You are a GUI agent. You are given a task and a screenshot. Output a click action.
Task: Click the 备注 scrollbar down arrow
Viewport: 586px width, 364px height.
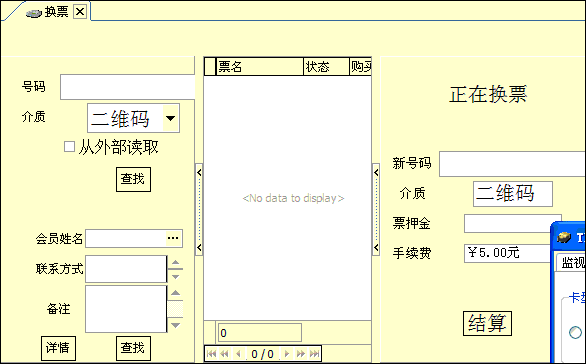tap(175, 325)
